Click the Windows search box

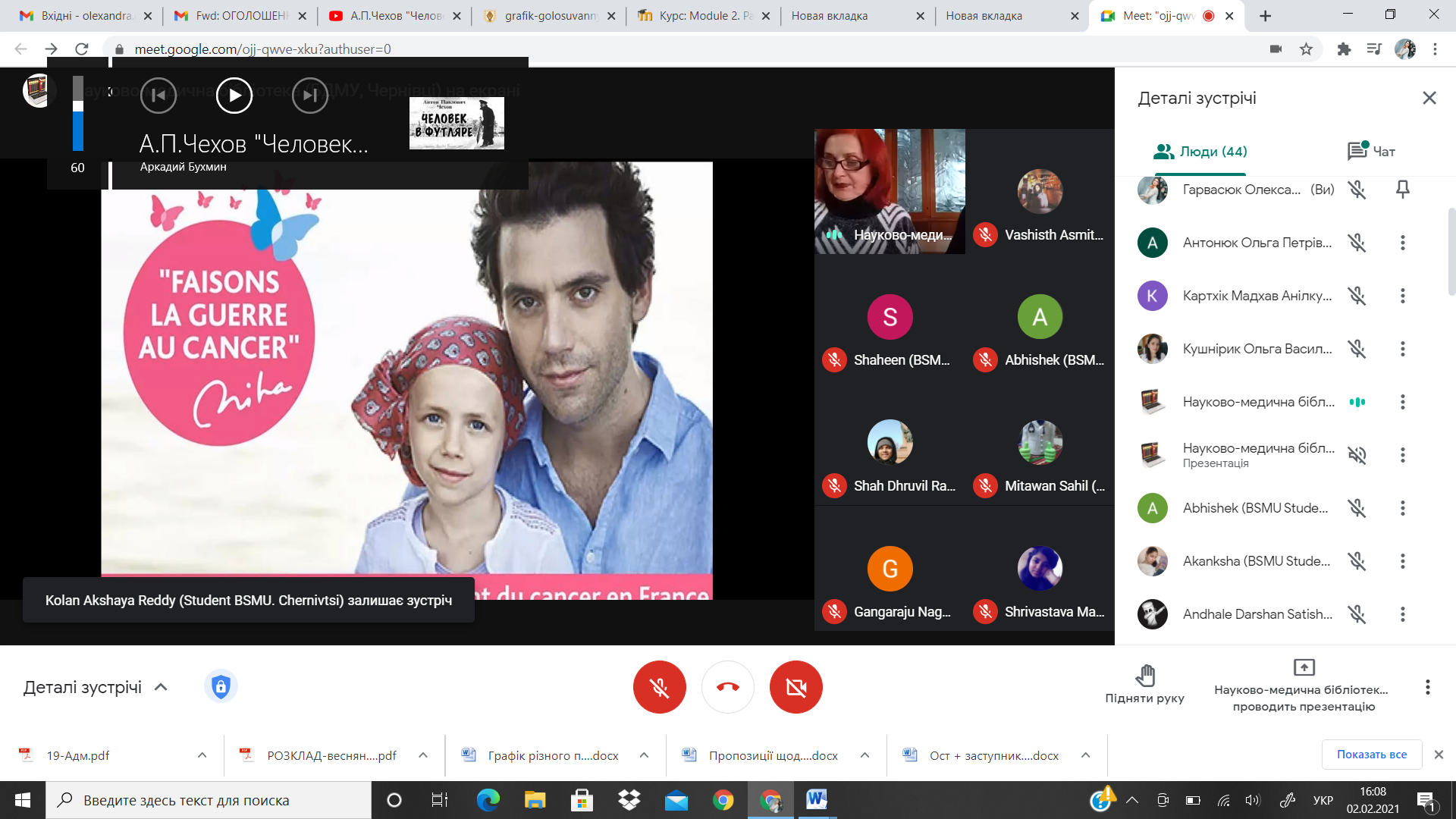point(209,800)
